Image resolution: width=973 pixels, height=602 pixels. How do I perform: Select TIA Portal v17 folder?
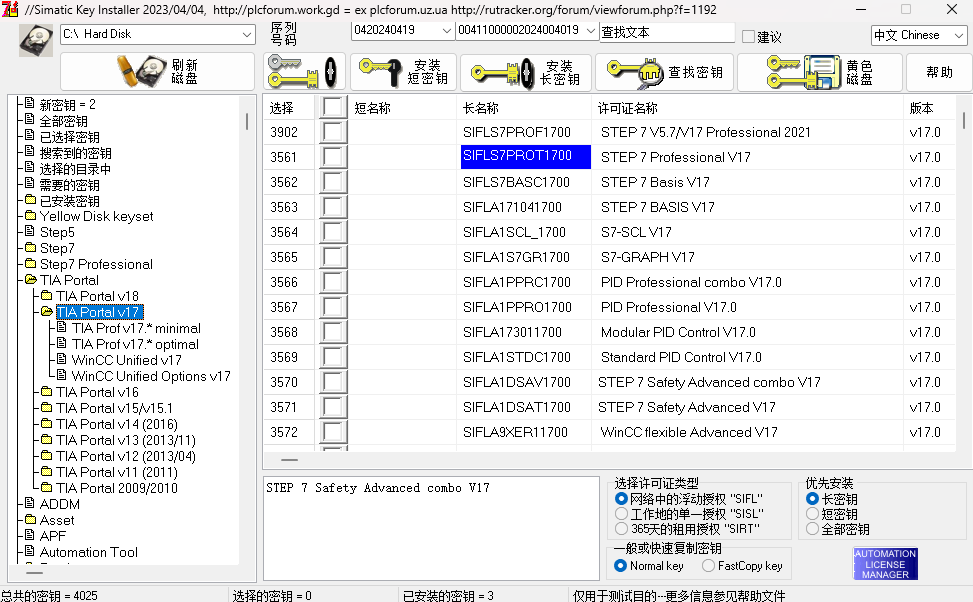[x=99, y=312]
